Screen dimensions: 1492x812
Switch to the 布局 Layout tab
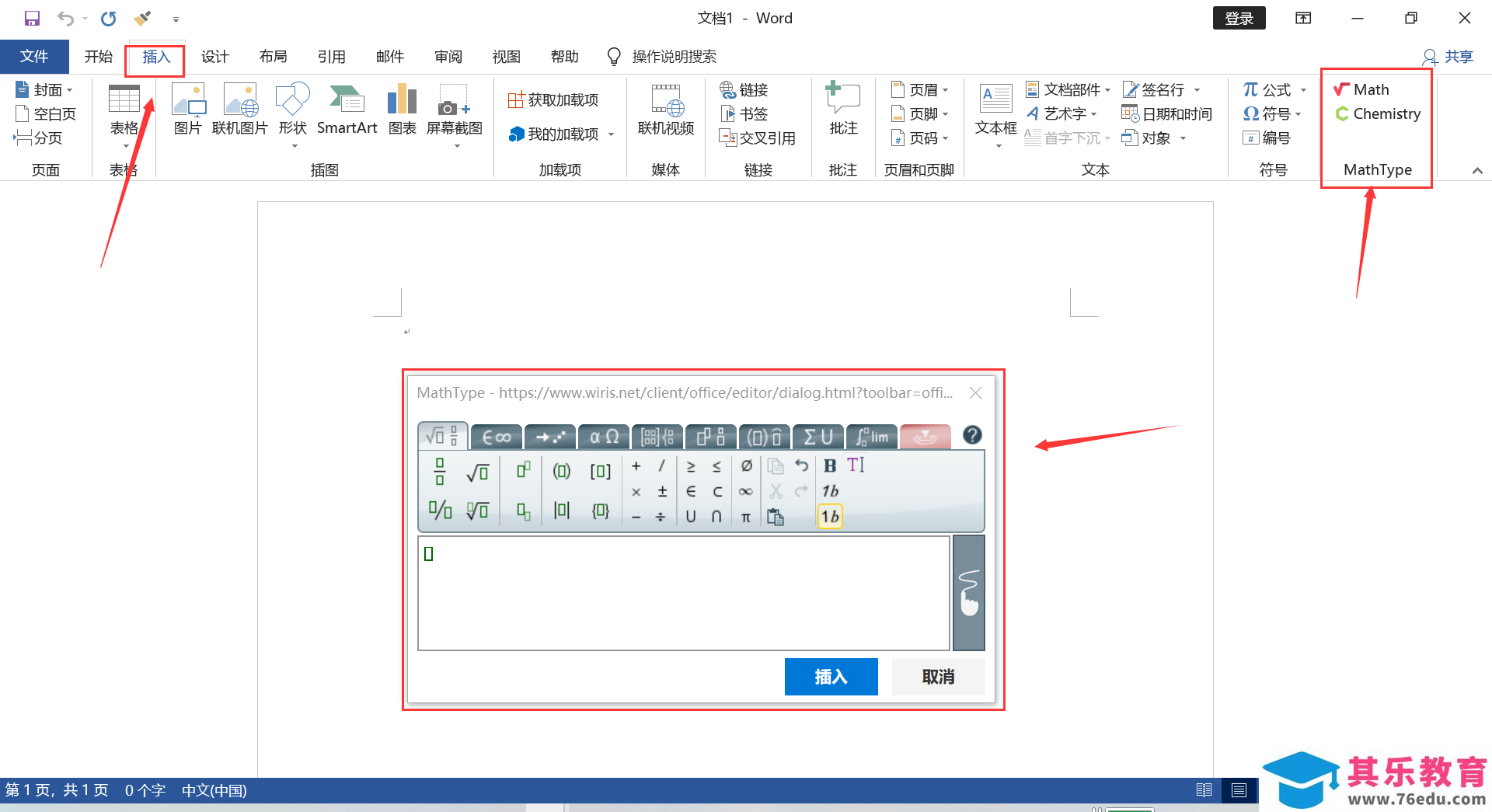click(x=273, y=57)
